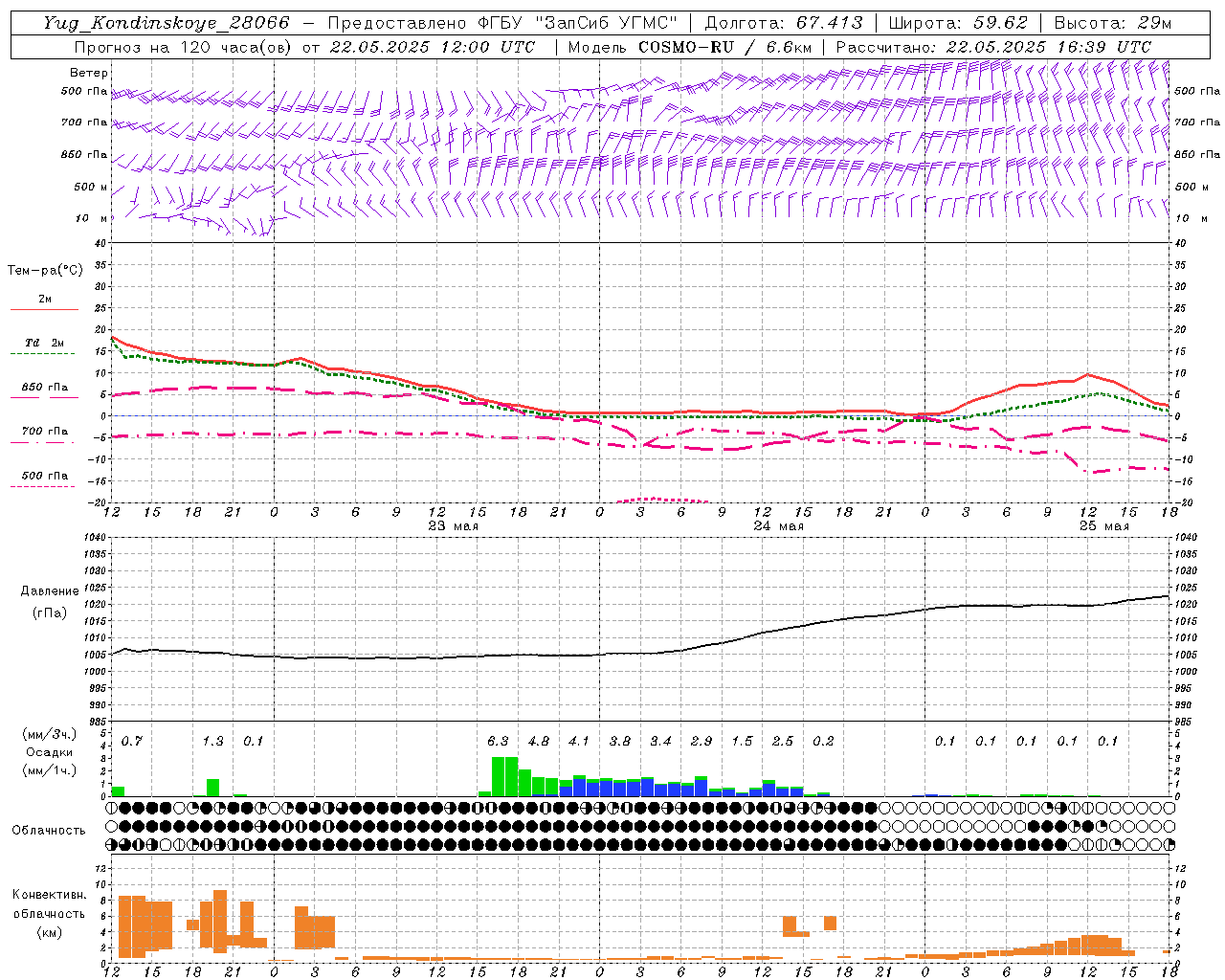Select the precipitation value '4.1'
The height and width of the screenshot is (980, 1225).
click(x=579, y=741)
